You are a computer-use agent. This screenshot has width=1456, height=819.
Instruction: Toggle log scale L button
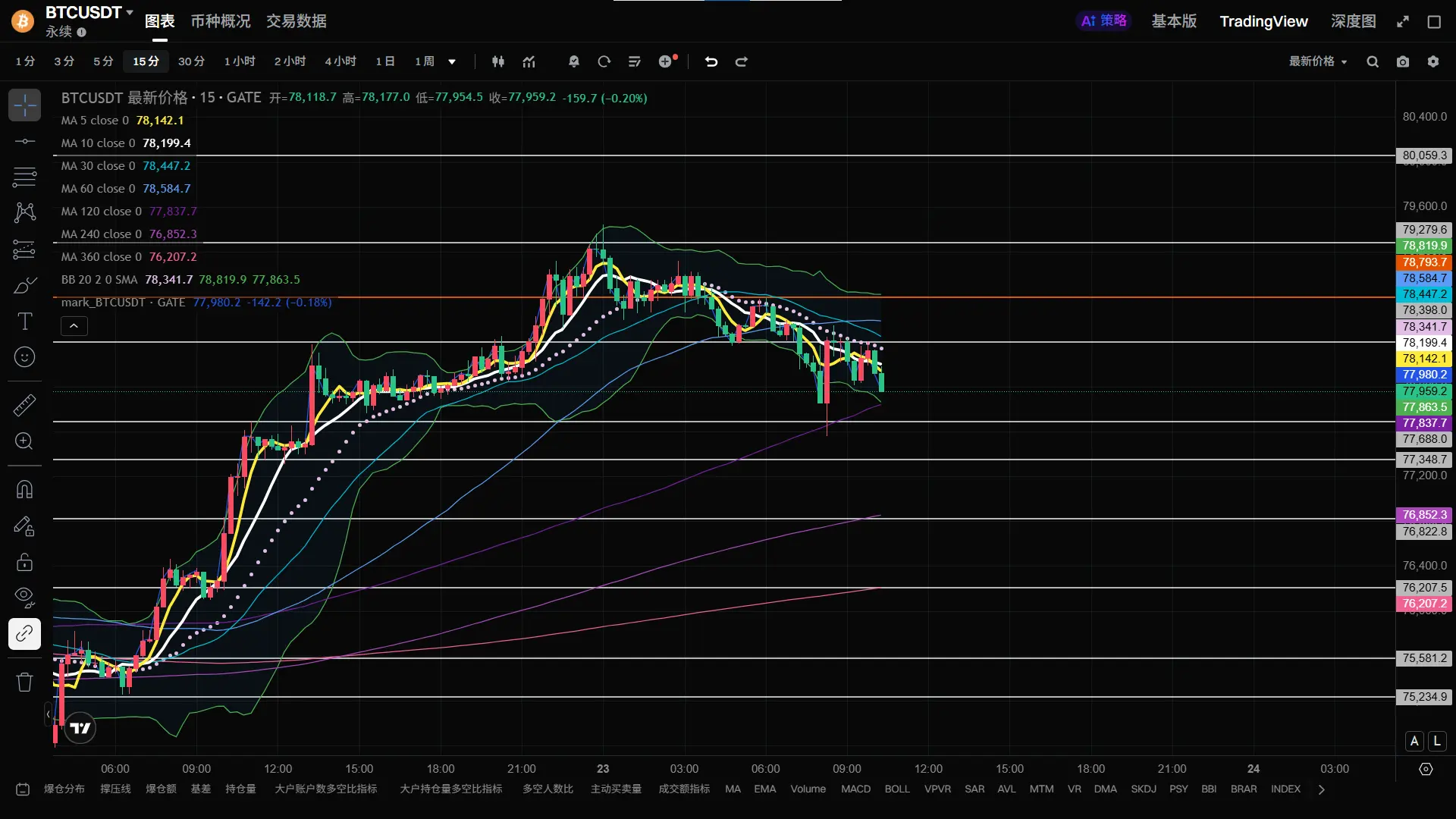[x=1437, y=741]
